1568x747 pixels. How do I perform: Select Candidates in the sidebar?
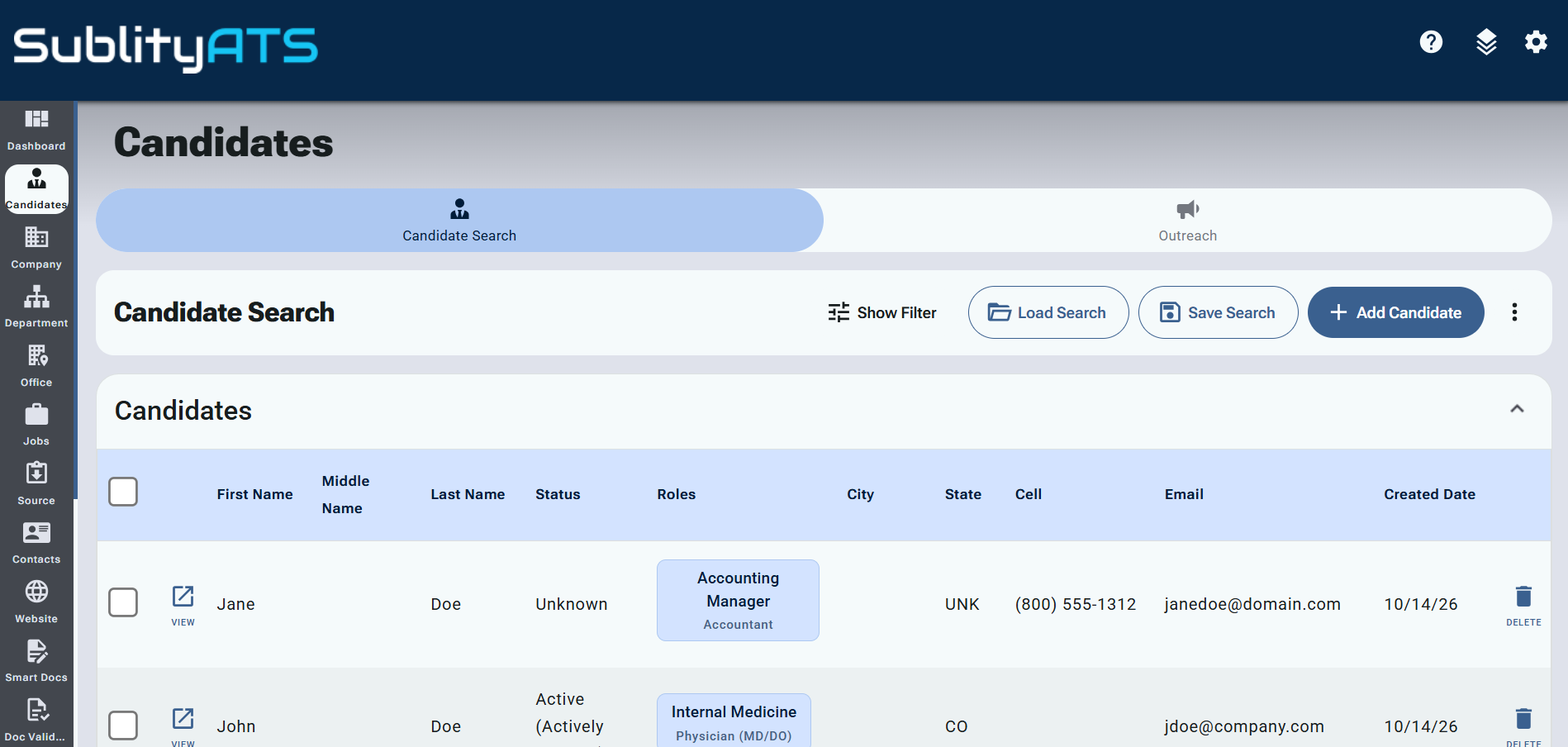click(36, 189)
